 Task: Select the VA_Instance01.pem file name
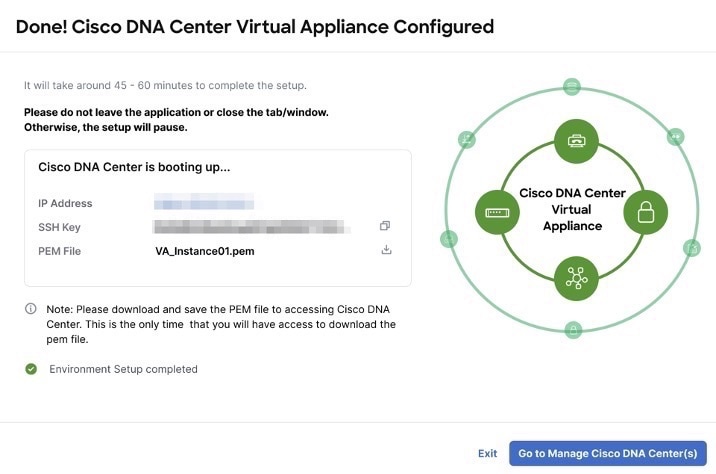205,251
